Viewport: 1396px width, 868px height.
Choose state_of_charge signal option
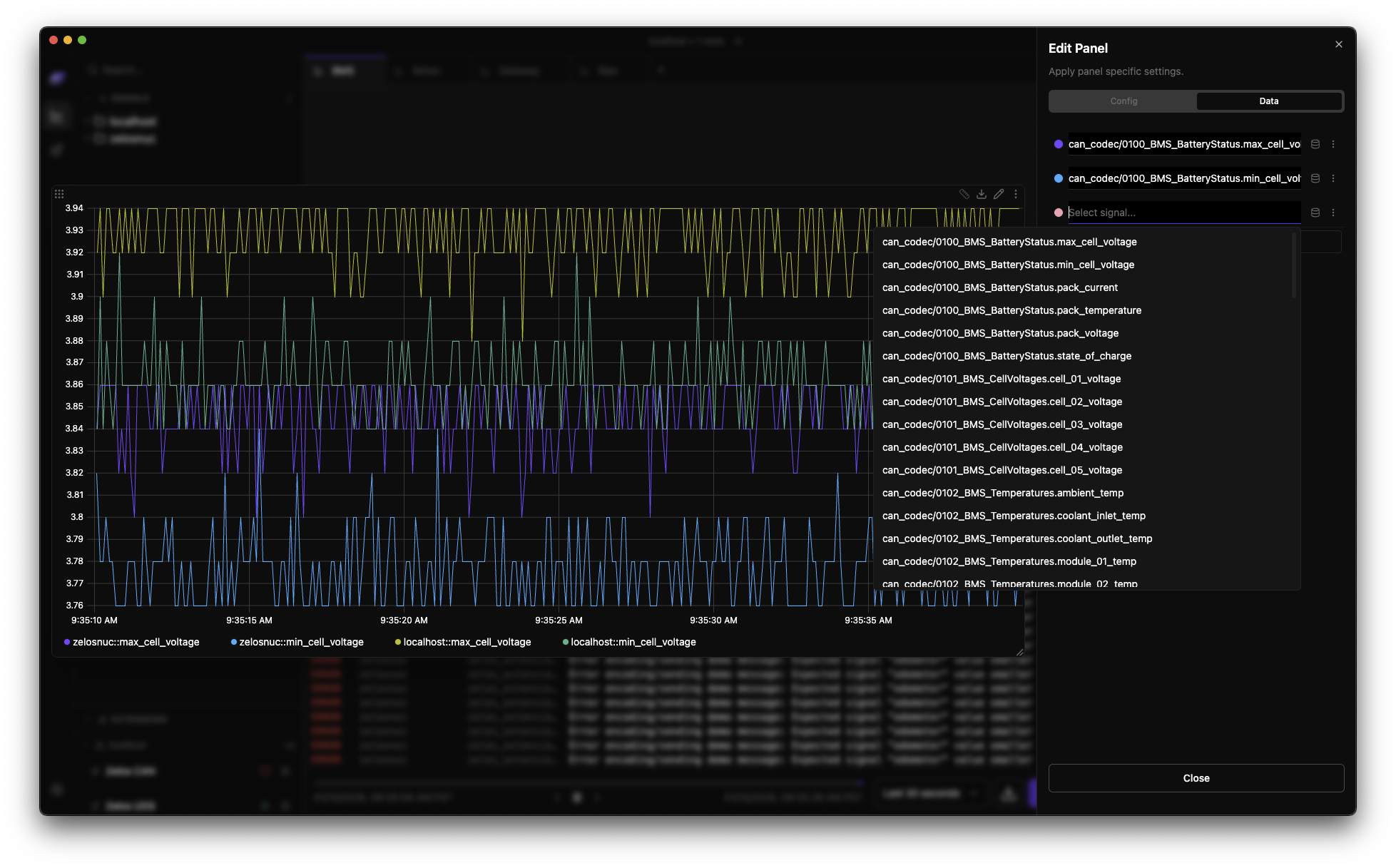point(1007,356)
